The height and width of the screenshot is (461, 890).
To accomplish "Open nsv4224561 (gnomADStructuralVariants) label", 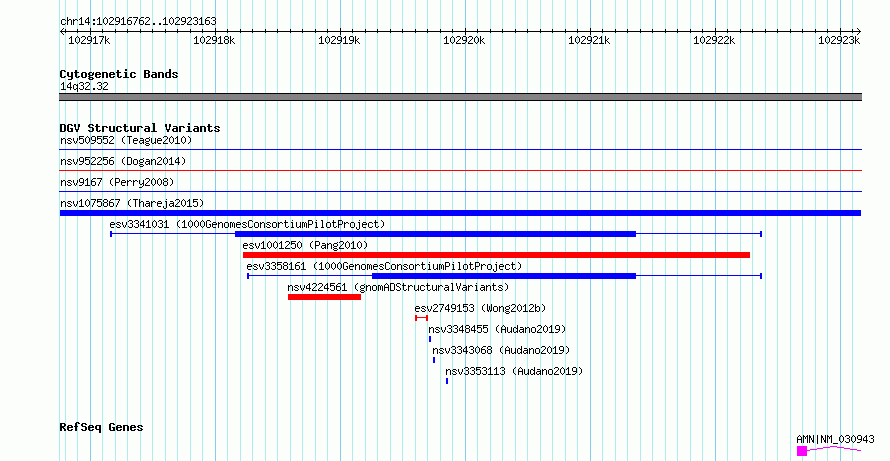I will coord(398,287).
